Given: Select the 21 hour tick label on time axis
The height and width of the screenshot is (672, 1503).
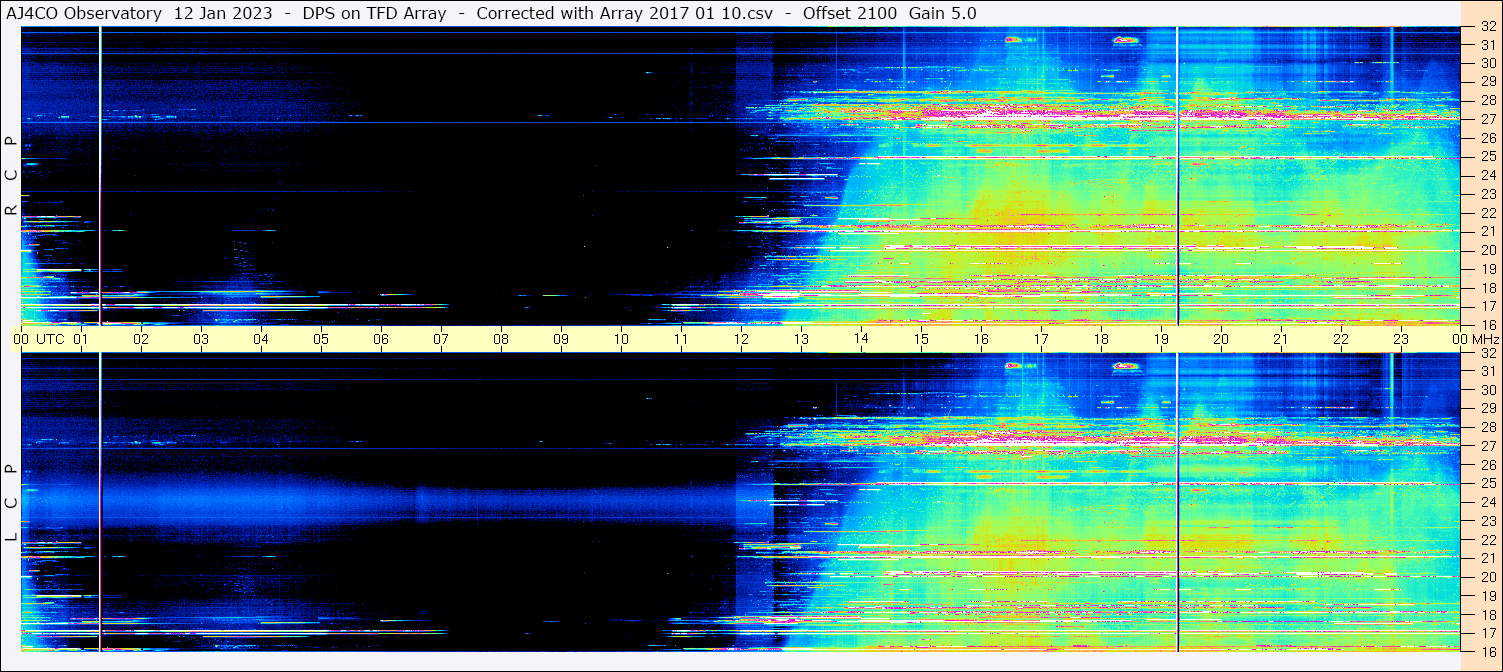Looking at the screenshot, I should coord(1281,339).
